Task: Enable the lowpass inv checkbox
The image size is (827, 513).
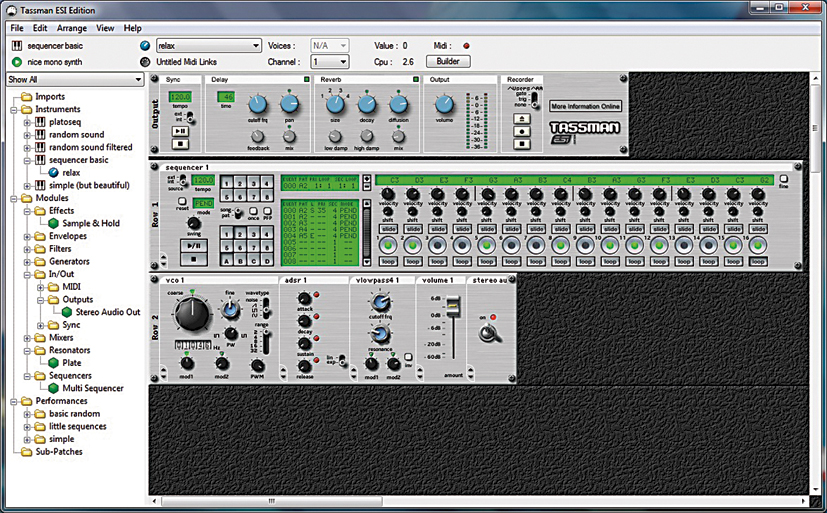Action: pyautogui.click(x=408, y=357)
